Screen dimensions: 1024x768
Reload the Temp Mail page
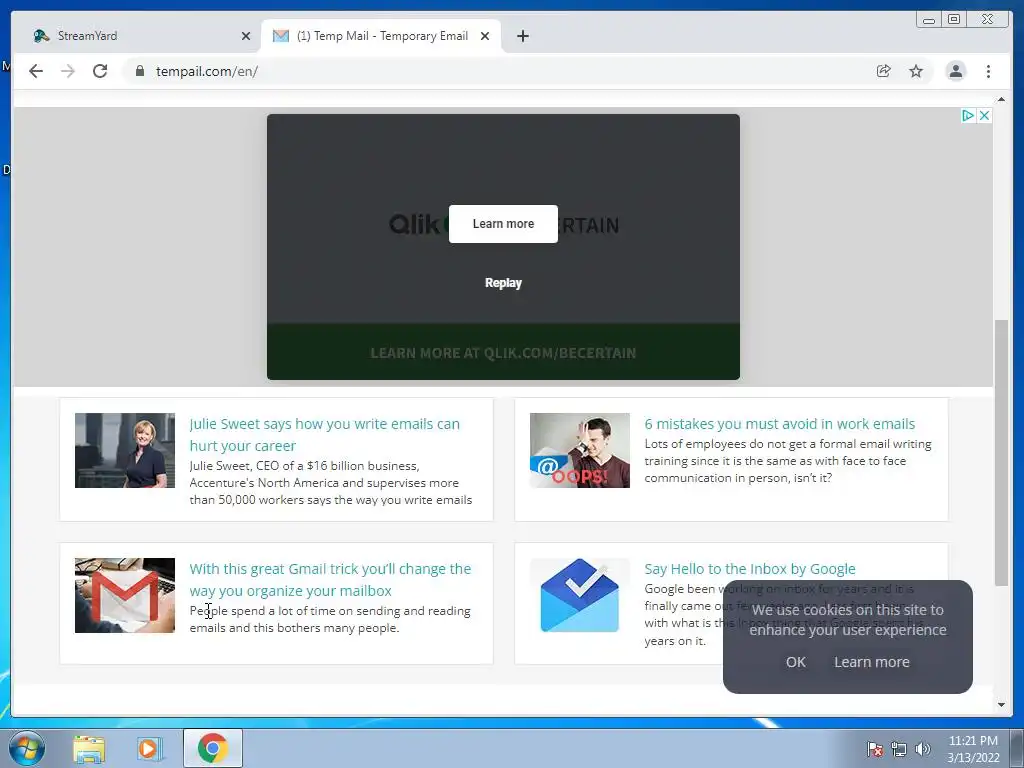pos(100,71)
